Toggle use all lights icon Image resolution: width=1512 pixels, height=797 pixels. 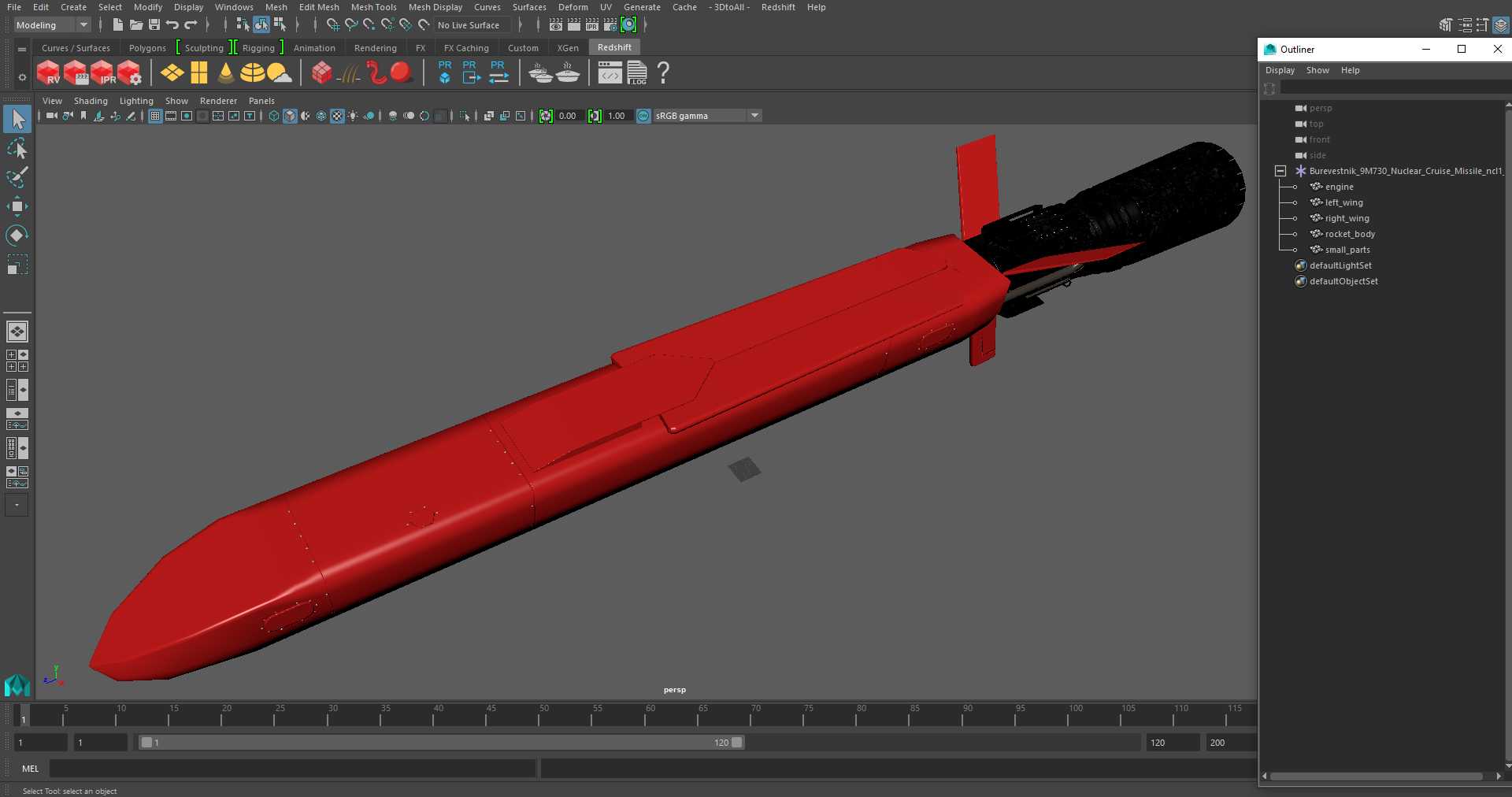353,116
